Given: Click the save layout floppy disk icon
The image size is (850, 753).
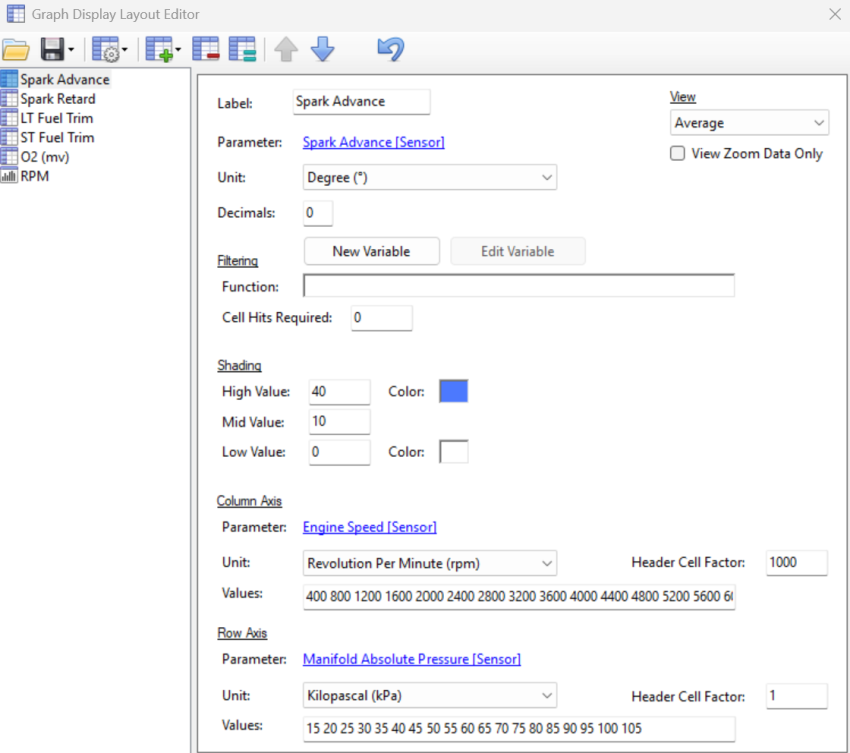Looking at the screenshot, I should (x=52, y=49).
